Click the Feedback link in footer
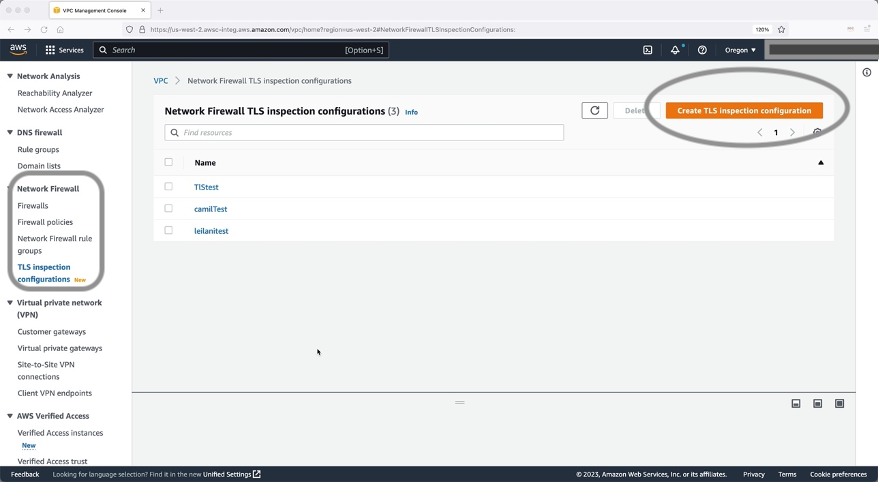The width and height of the screenshot is (879, 483). pos(25,474)
